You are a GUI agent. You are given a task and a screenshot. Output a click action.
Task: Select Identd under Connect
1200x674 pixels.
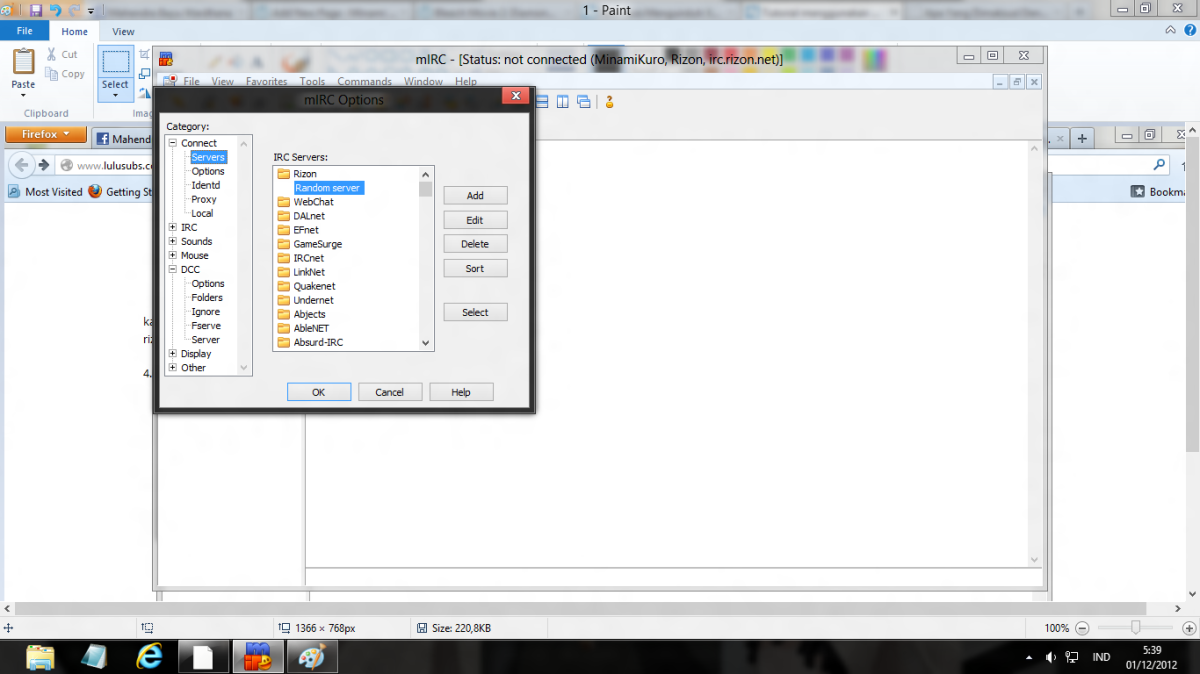[x=206, y=185]
